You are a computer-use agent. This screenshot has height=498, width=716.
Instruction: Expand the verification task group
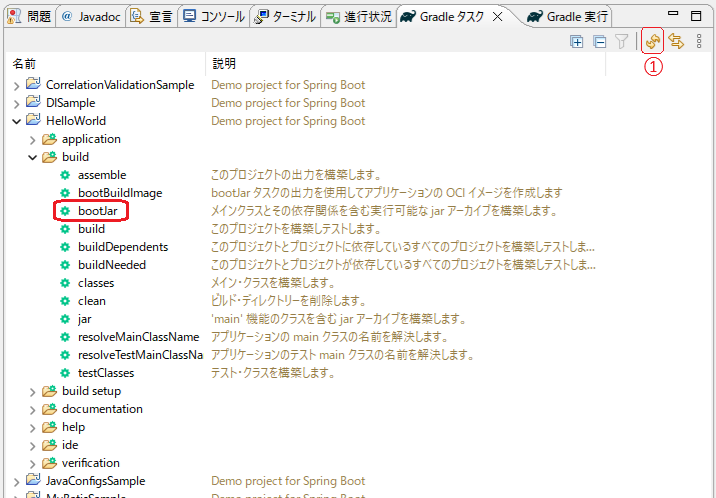(x=32, y=463)
